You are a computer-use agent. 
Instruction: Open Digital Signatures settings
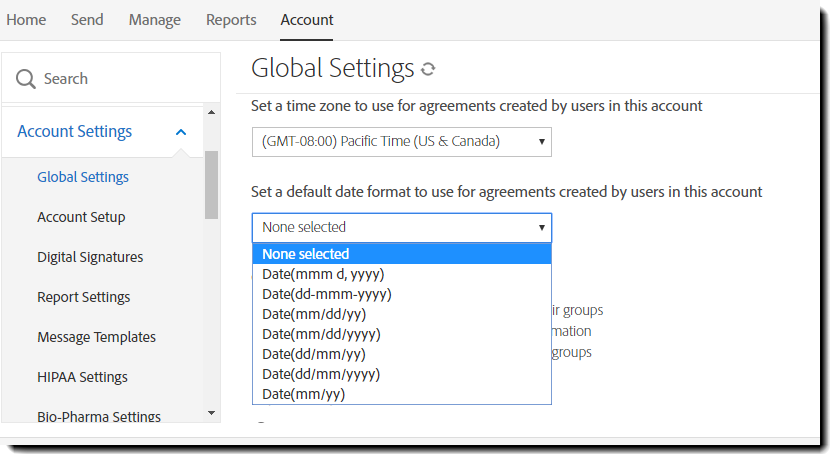90,257
